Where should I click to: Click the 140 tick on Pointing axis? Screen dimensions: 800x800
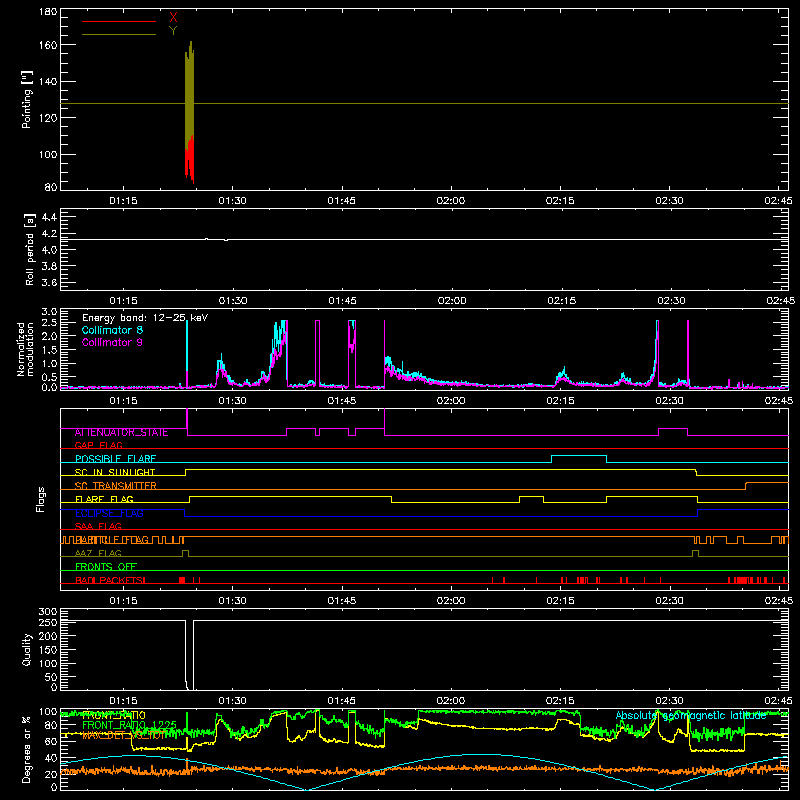(48, 81)
